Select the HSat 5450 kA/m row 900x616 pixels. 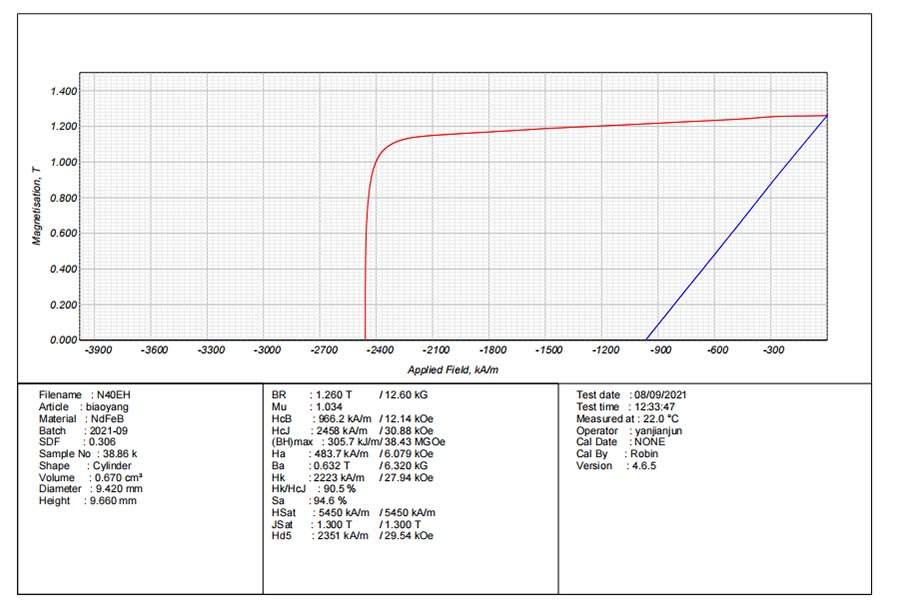pyautogui.click(x=353, y=512)
